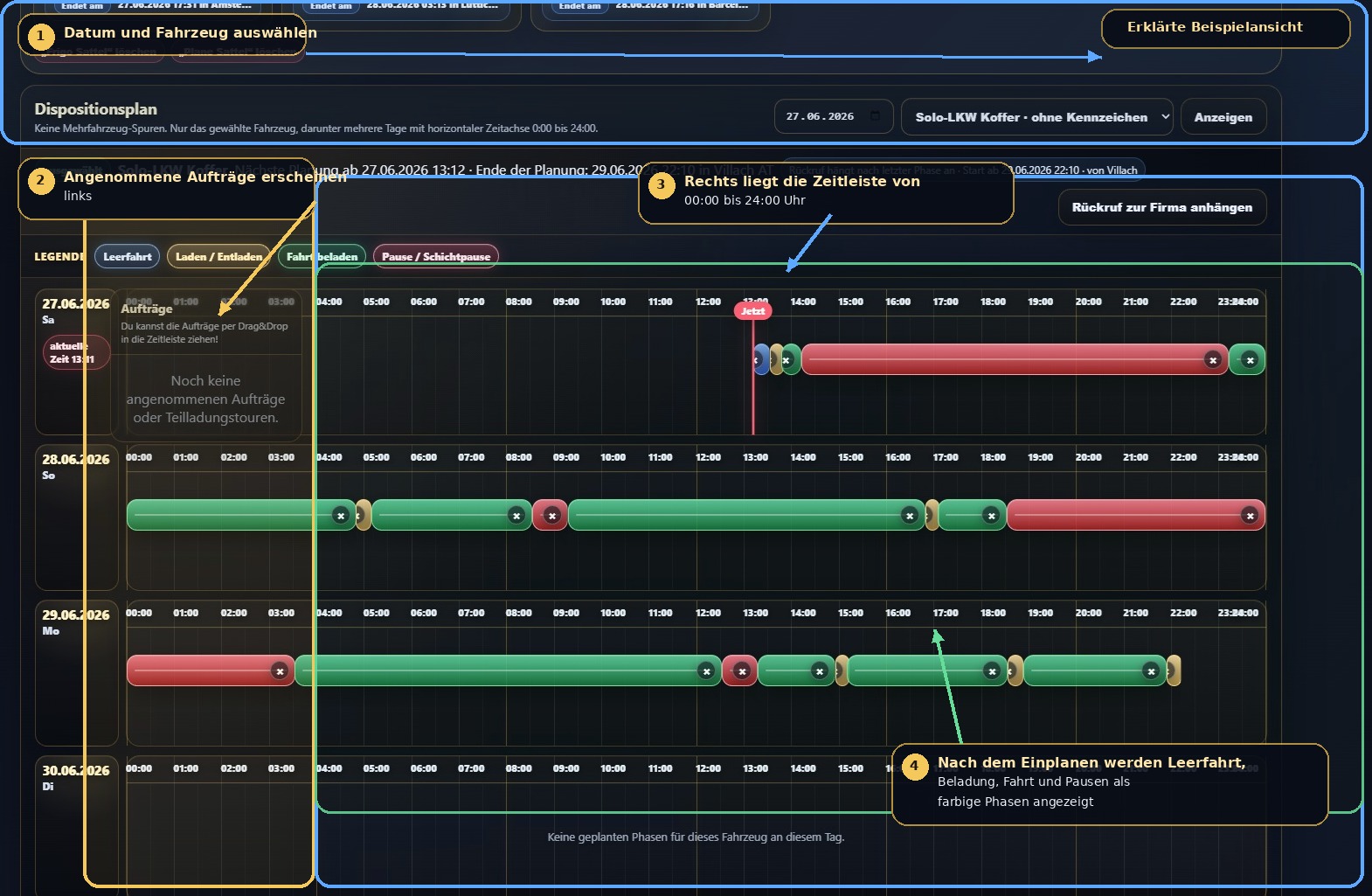Click the 30.06.2026 Di day label
This screenshot has height=896, width=1372.
tap(76, 777)
